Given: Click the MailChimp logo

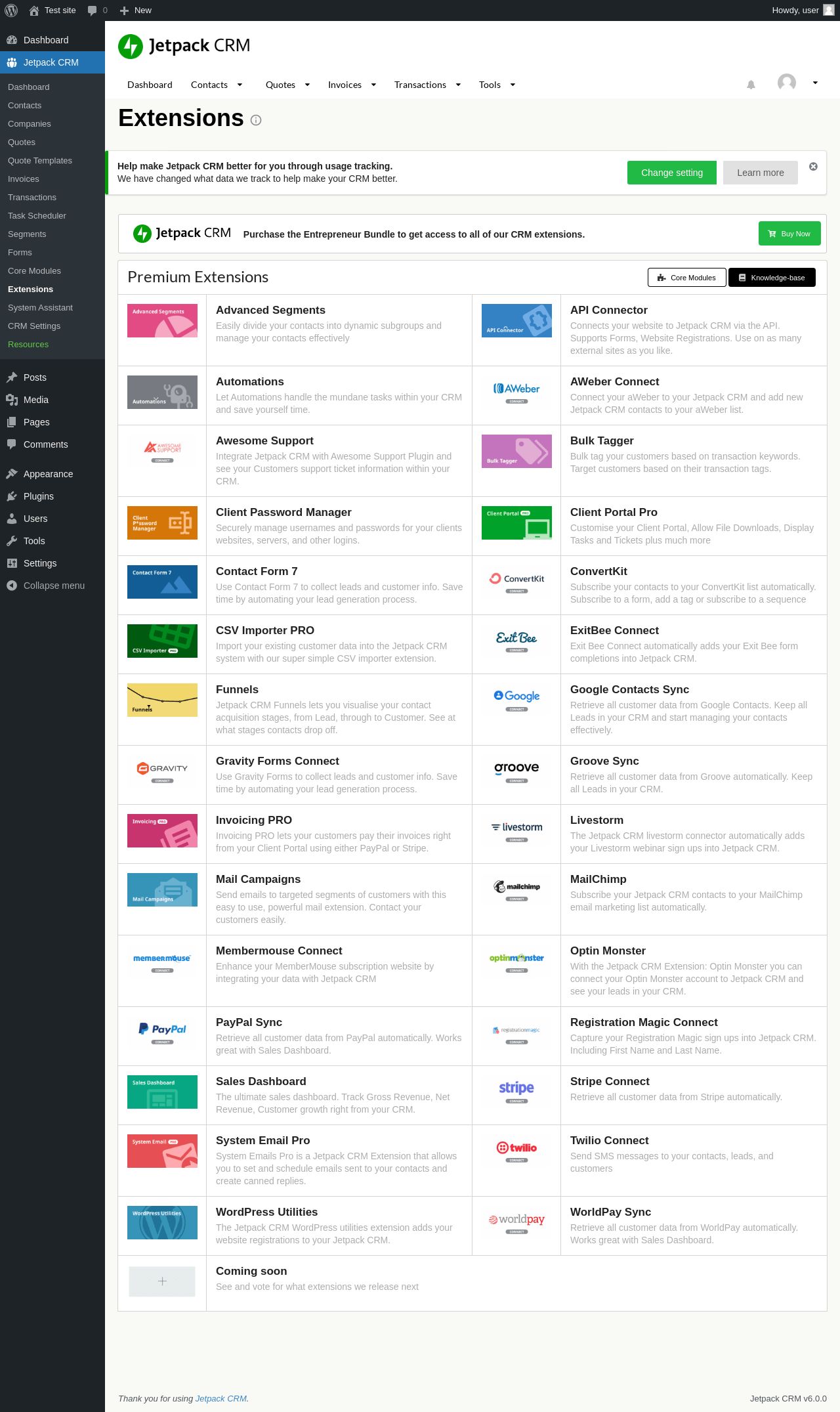Looking at the screenshot, I should coord(516,889).
